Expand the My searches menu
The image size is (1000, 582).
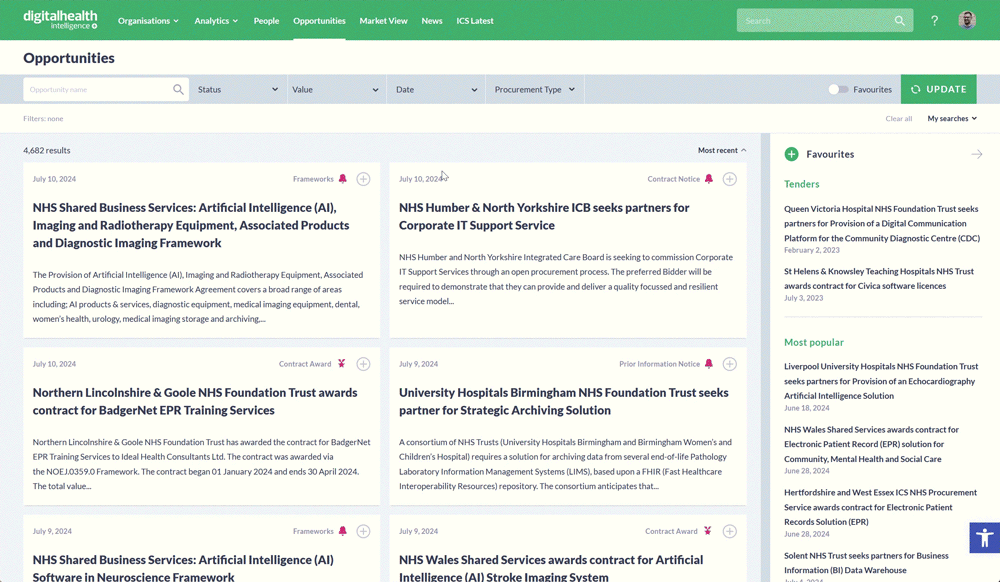click(951, 118)
